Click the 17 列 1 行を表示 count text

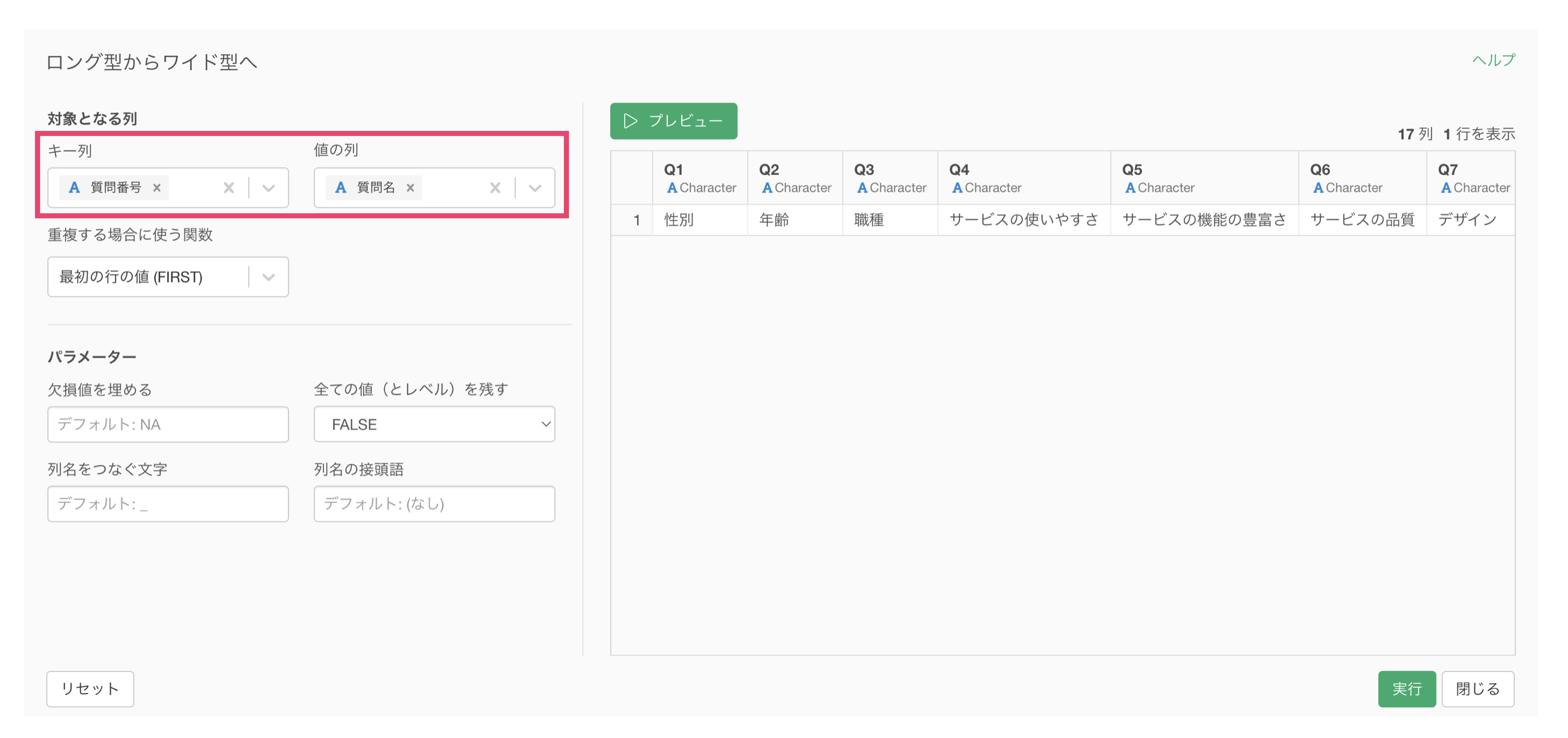click(x=1456, y=134)
